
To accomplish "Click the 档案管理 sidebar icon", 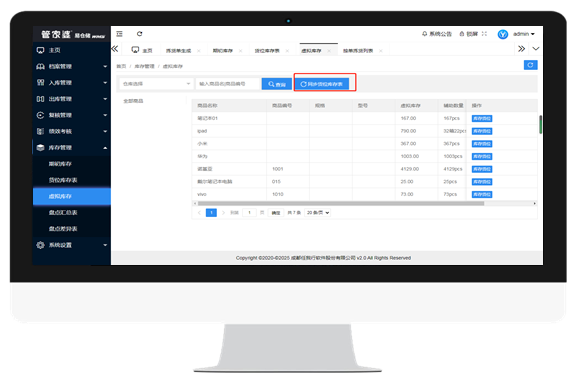I will pos(40,66).
